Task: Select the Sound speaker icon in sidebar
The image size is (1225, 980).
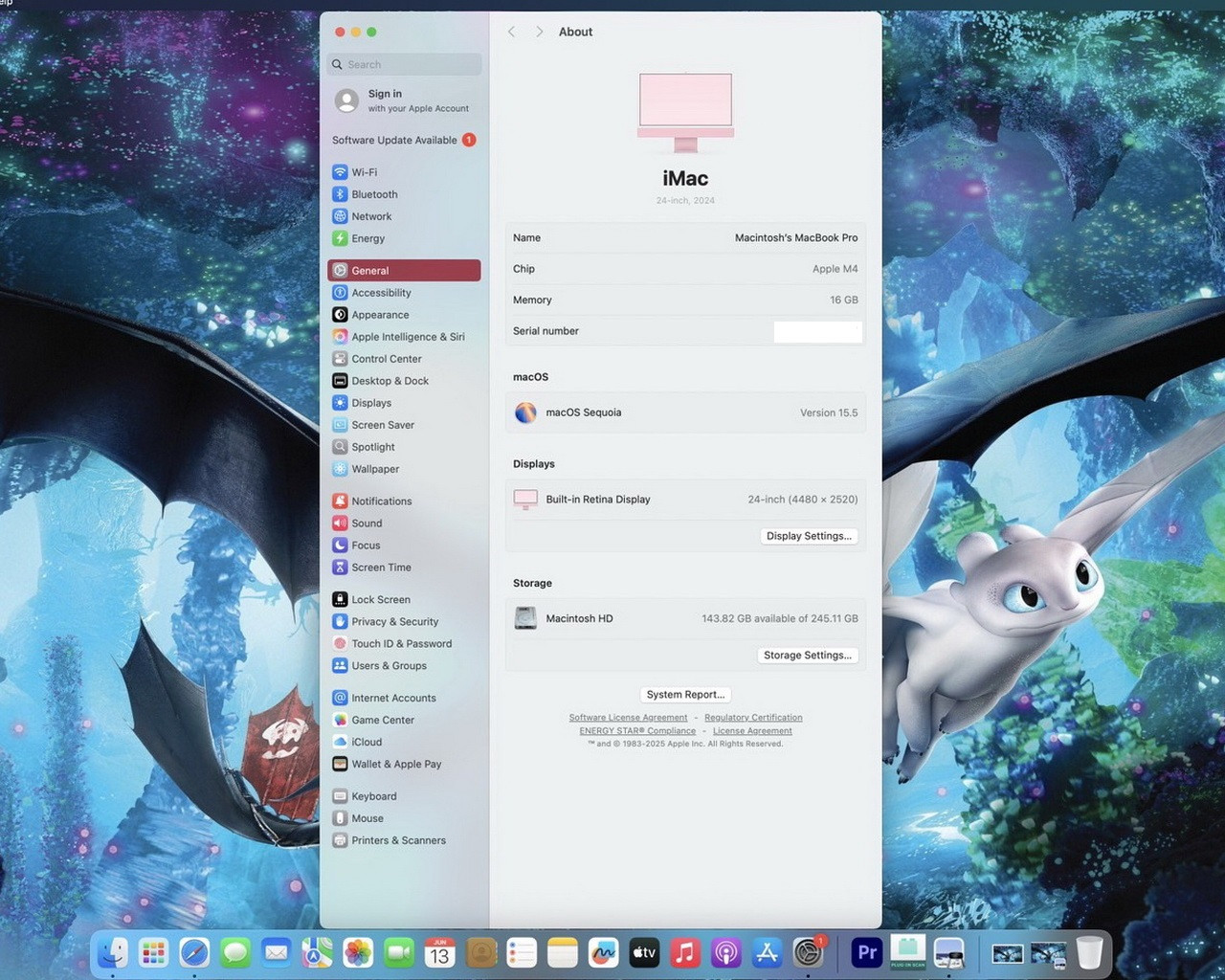Action: point(340,523)
